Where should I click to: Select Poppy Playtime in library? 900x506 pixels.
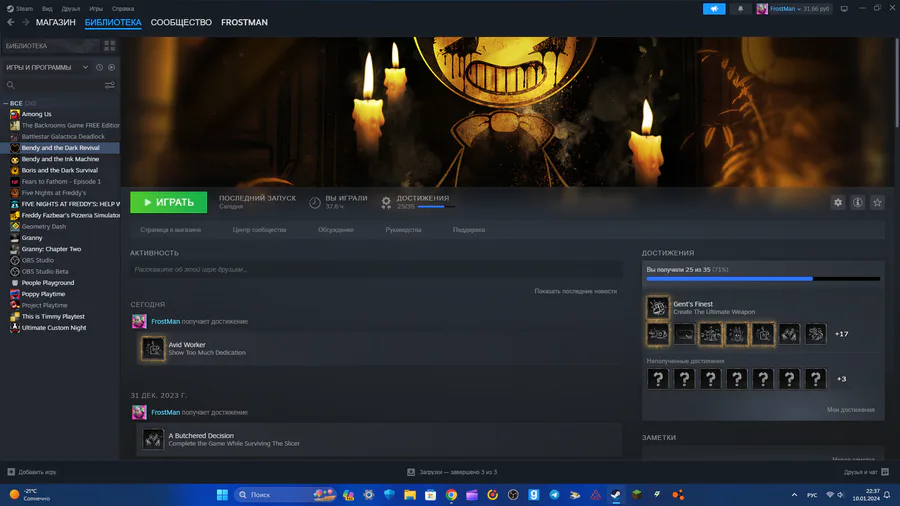tap(44, 294)
